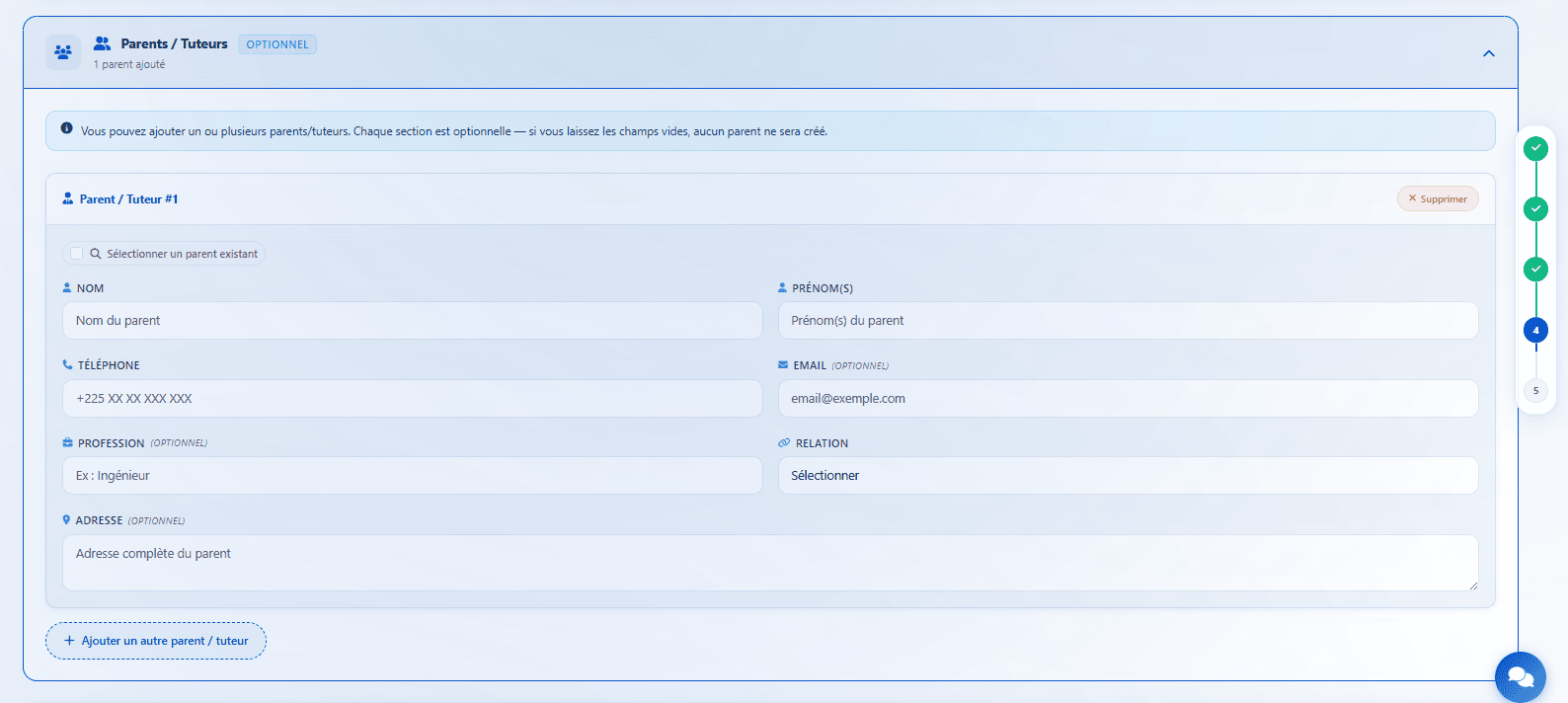Image resolution: width=1568 pixels, height=703 pixels.
Task: Click the person icon next to NOM label
Action: pyautogui.click(x=67, y=287)
